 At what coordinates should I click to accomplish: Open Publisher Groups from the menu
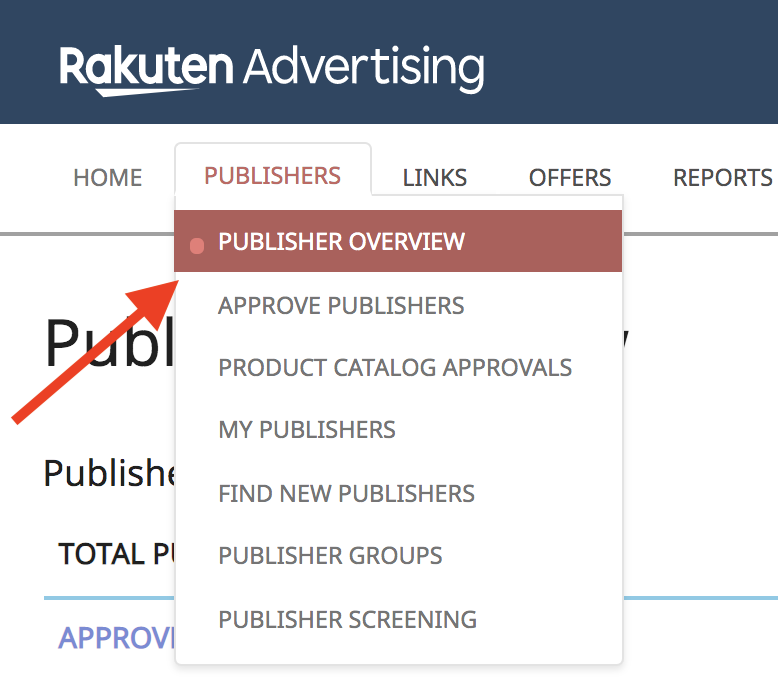(x=330, y=556)
